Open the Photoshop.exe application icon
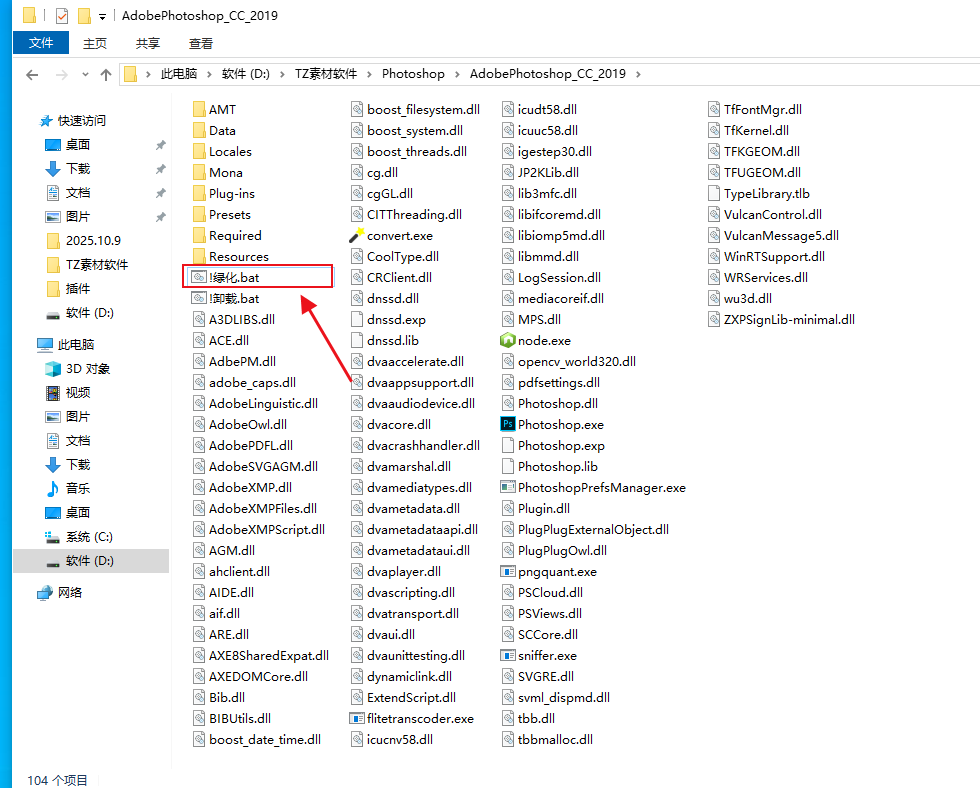Image resolution: width=980 pixels, height=788 pixels. pyautogui.click(x=508, y=424)
